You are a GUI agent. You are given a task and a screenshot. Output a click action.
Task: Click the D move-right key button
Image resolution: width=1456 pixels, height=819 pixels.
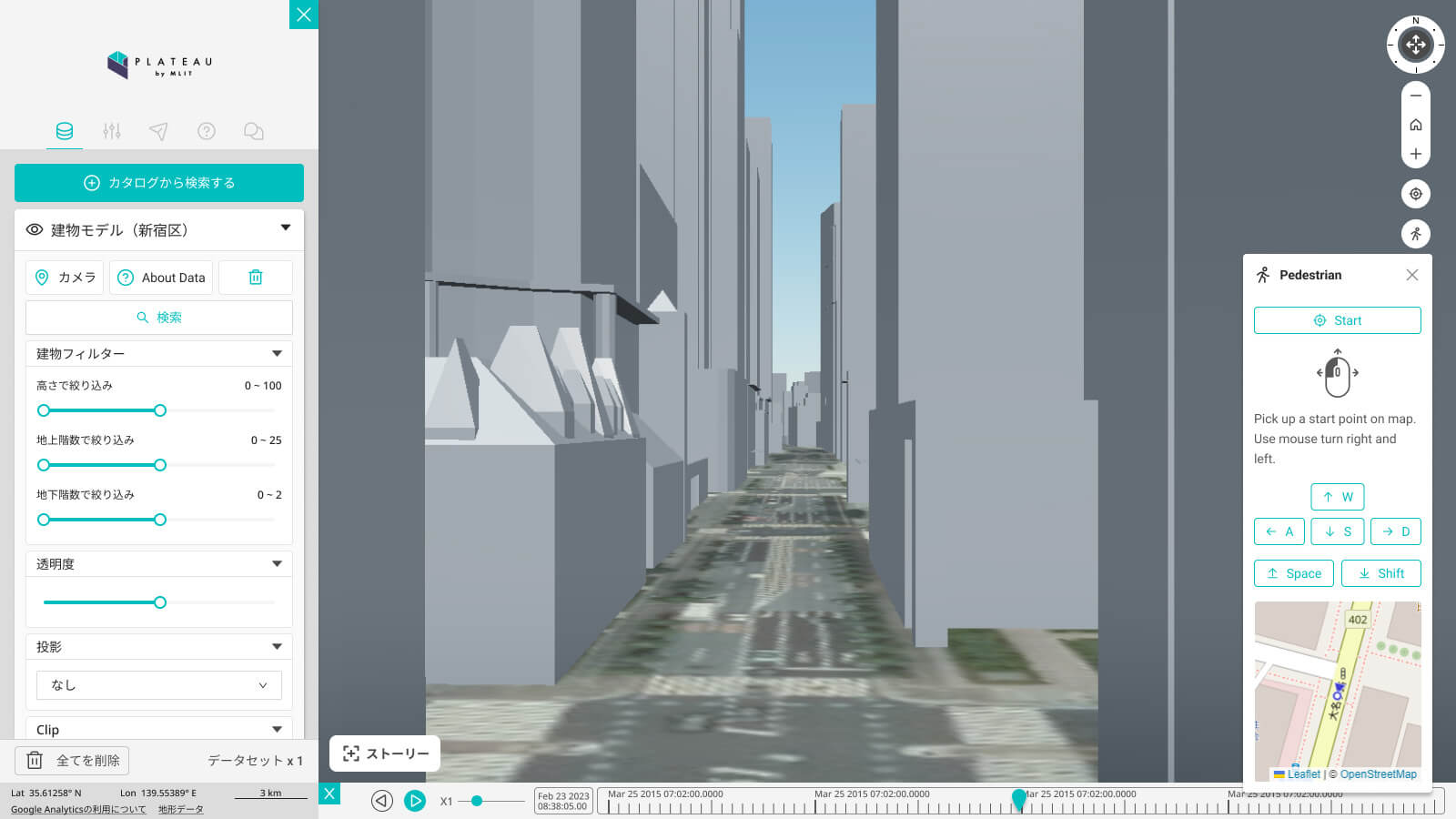point(1396,531)
